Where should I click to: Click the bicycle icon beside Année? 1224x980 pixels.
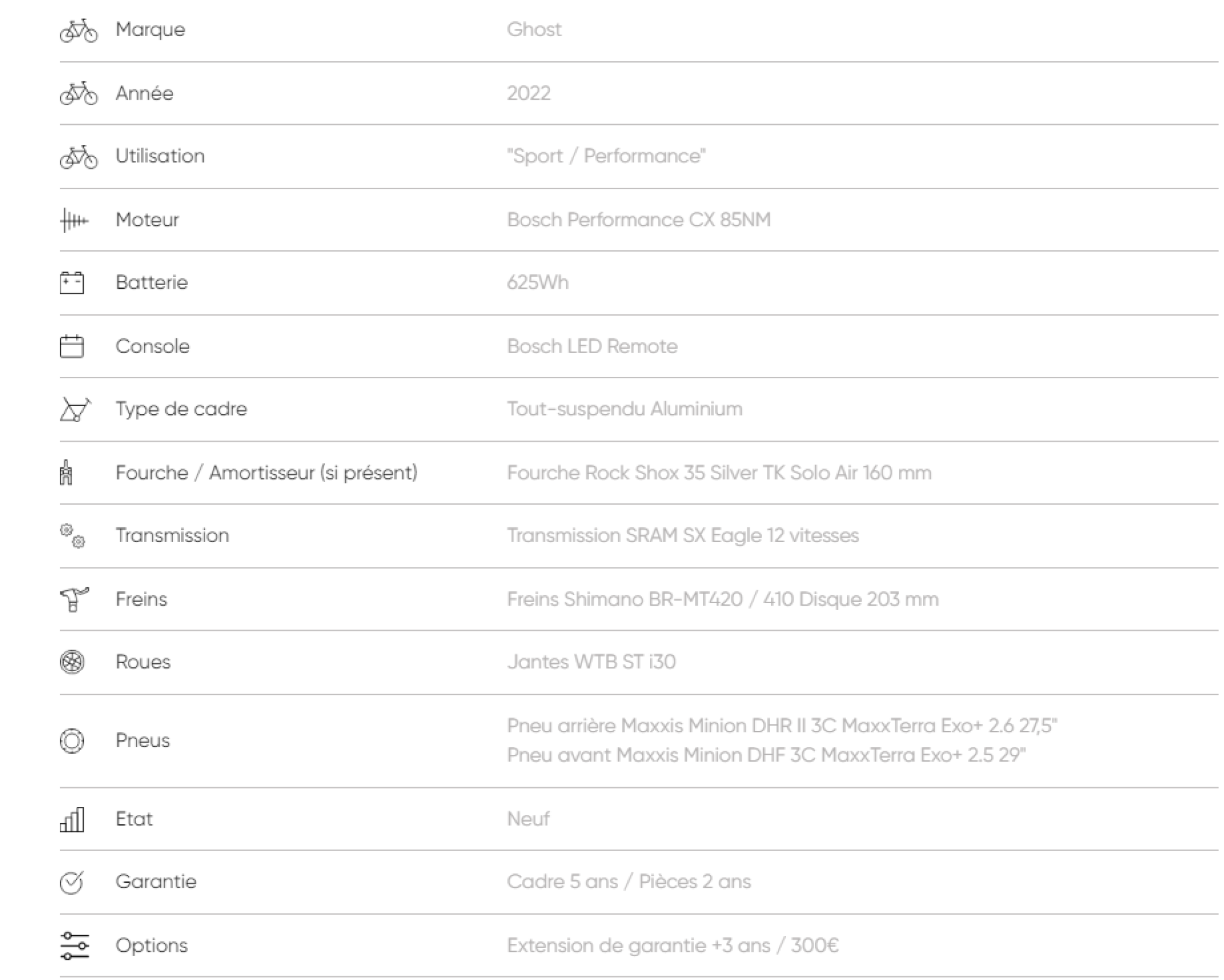[78, 94]
